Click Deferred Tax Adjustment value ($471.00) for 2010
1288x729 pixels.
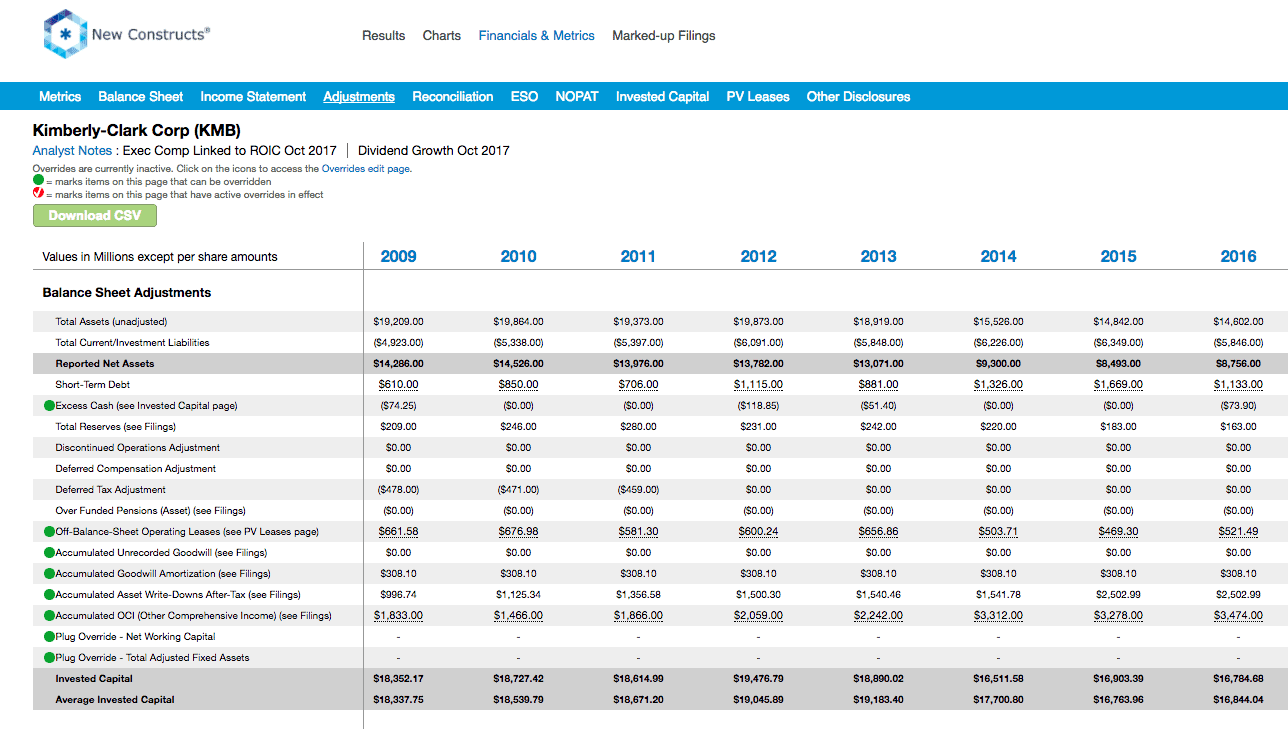pos(519,490)
